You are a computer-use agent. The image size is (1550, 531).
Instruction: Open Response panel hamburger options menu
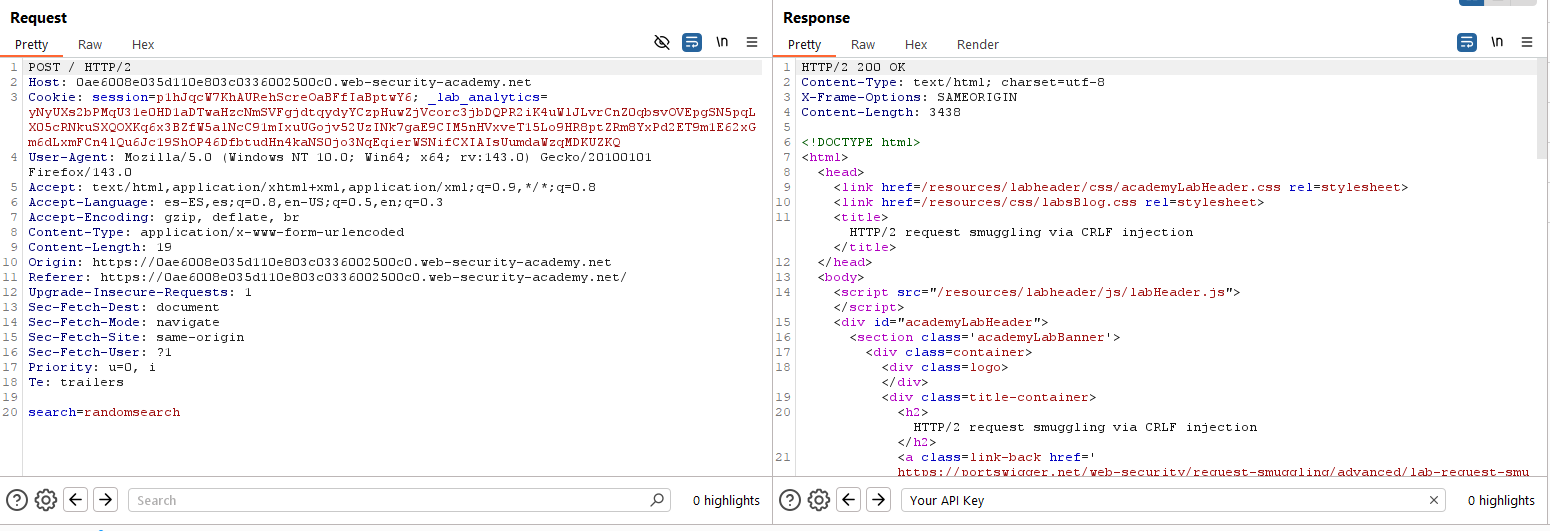point(1526,42)
